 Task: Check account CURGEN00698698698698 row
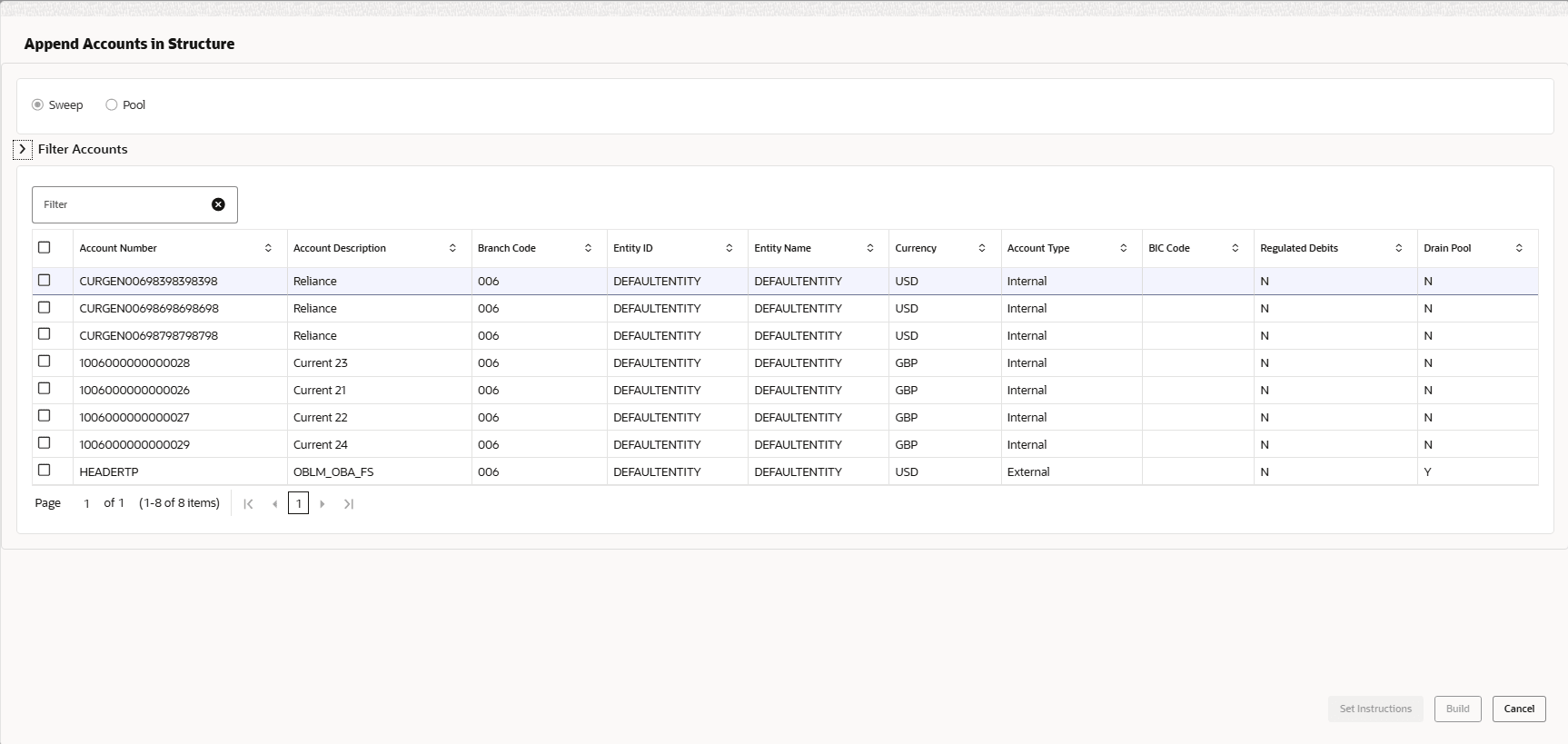(44, 307)
